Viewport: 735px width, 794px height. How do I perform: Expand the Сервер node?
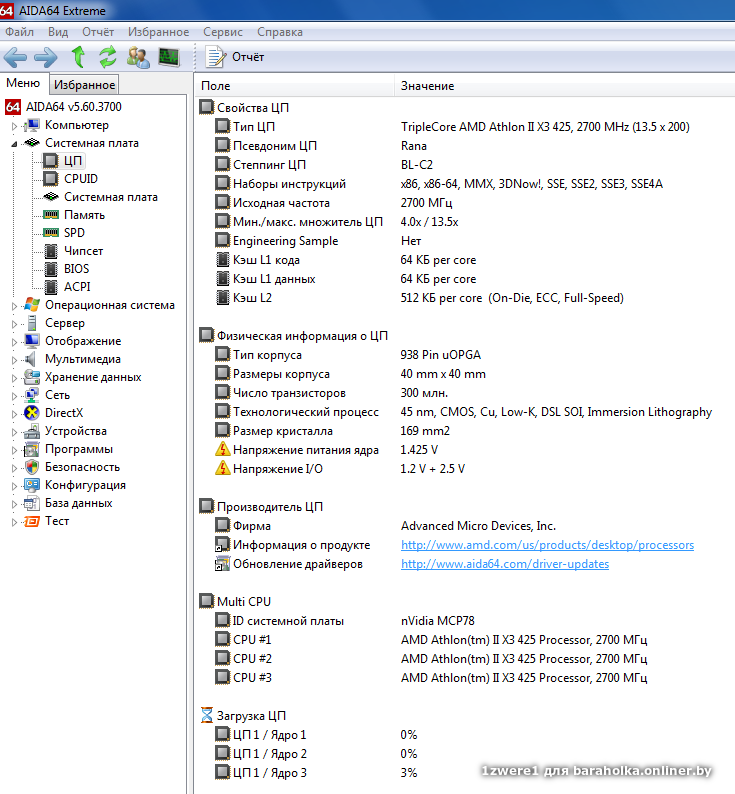pos(14,324)
